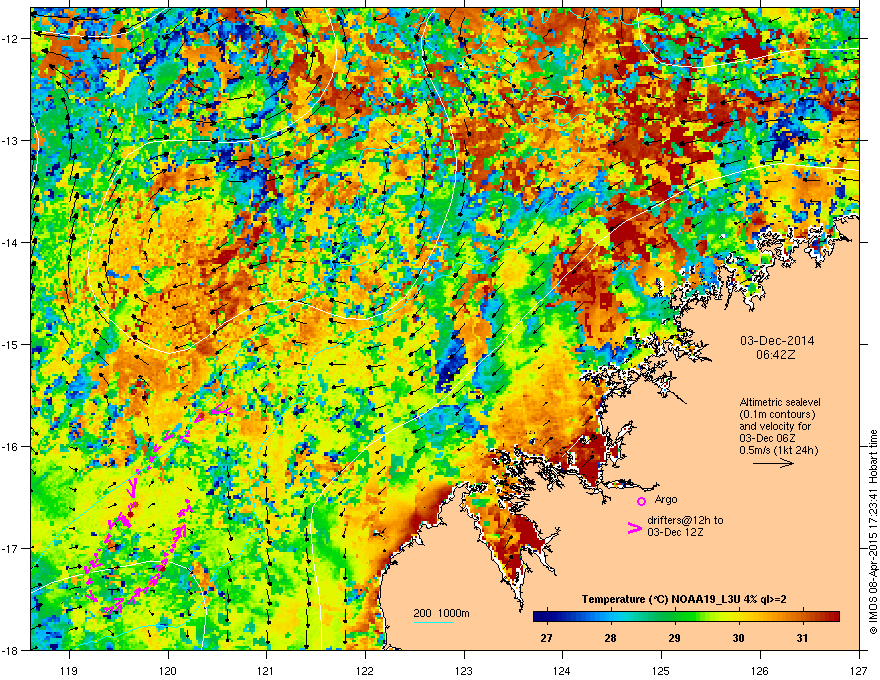Click the 'drifters@12h to' legend label
The image size is (880, 680).
coord(685,520)
